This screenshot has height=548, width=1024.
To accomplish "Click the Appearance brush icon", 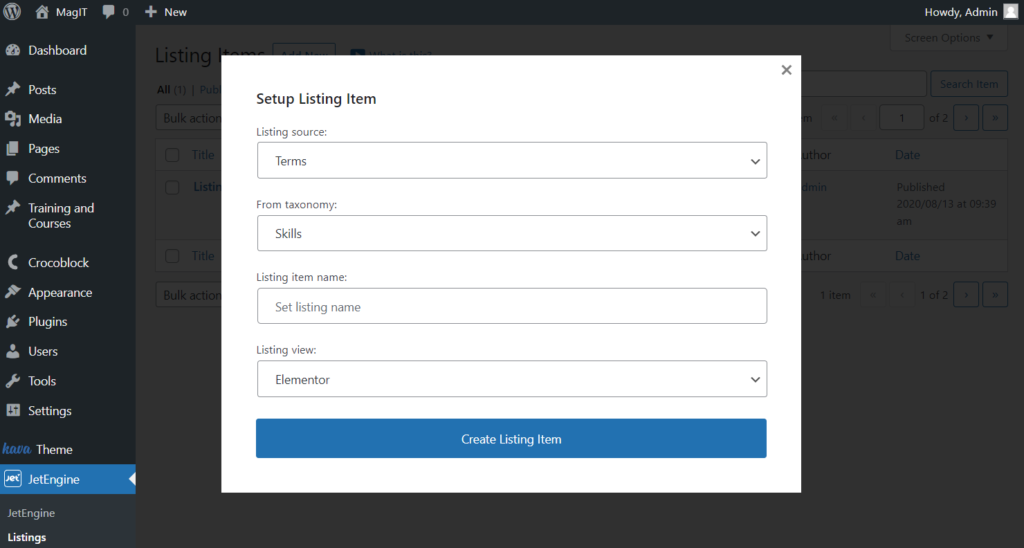I will 12,292.
